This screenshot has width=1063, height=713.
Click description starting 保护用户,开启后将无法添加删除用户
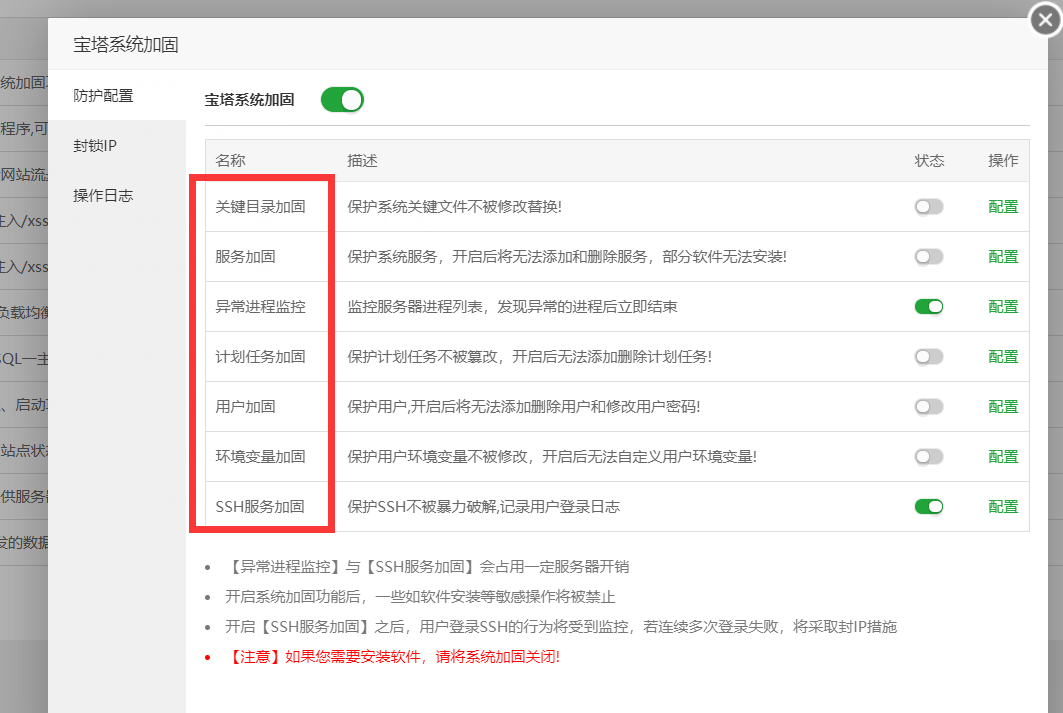[x=523, y=407]
